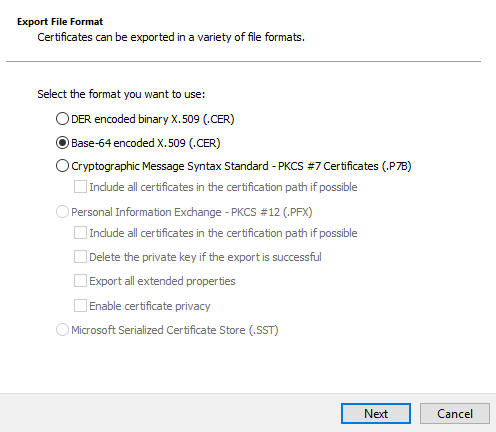Click the Next button

(376, 414)
